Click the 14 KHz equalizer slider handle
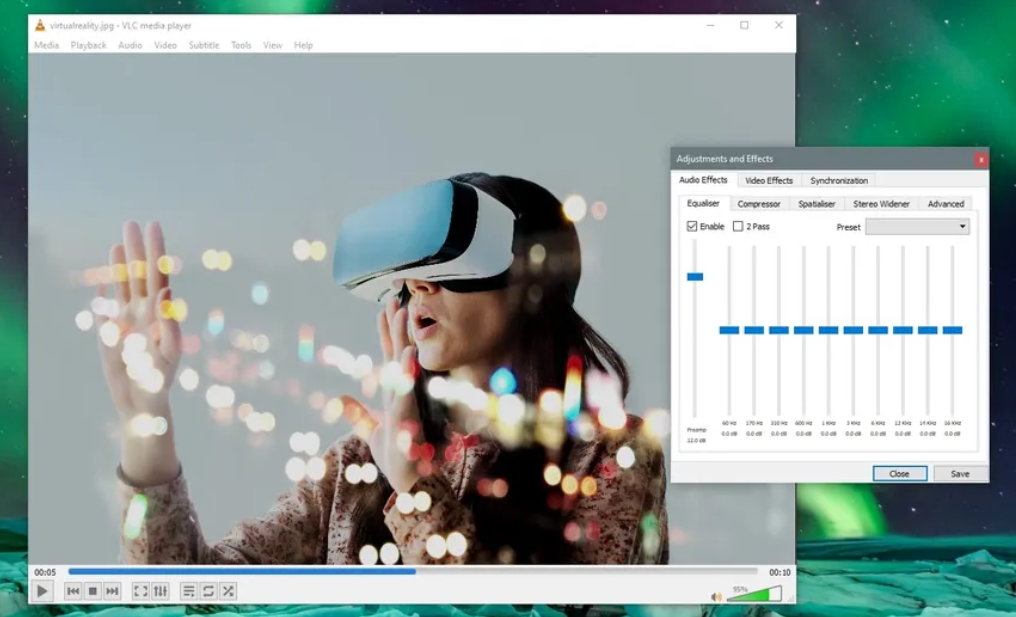The image size is (1016, 617). pyautogui.click(x=927, y=330)
